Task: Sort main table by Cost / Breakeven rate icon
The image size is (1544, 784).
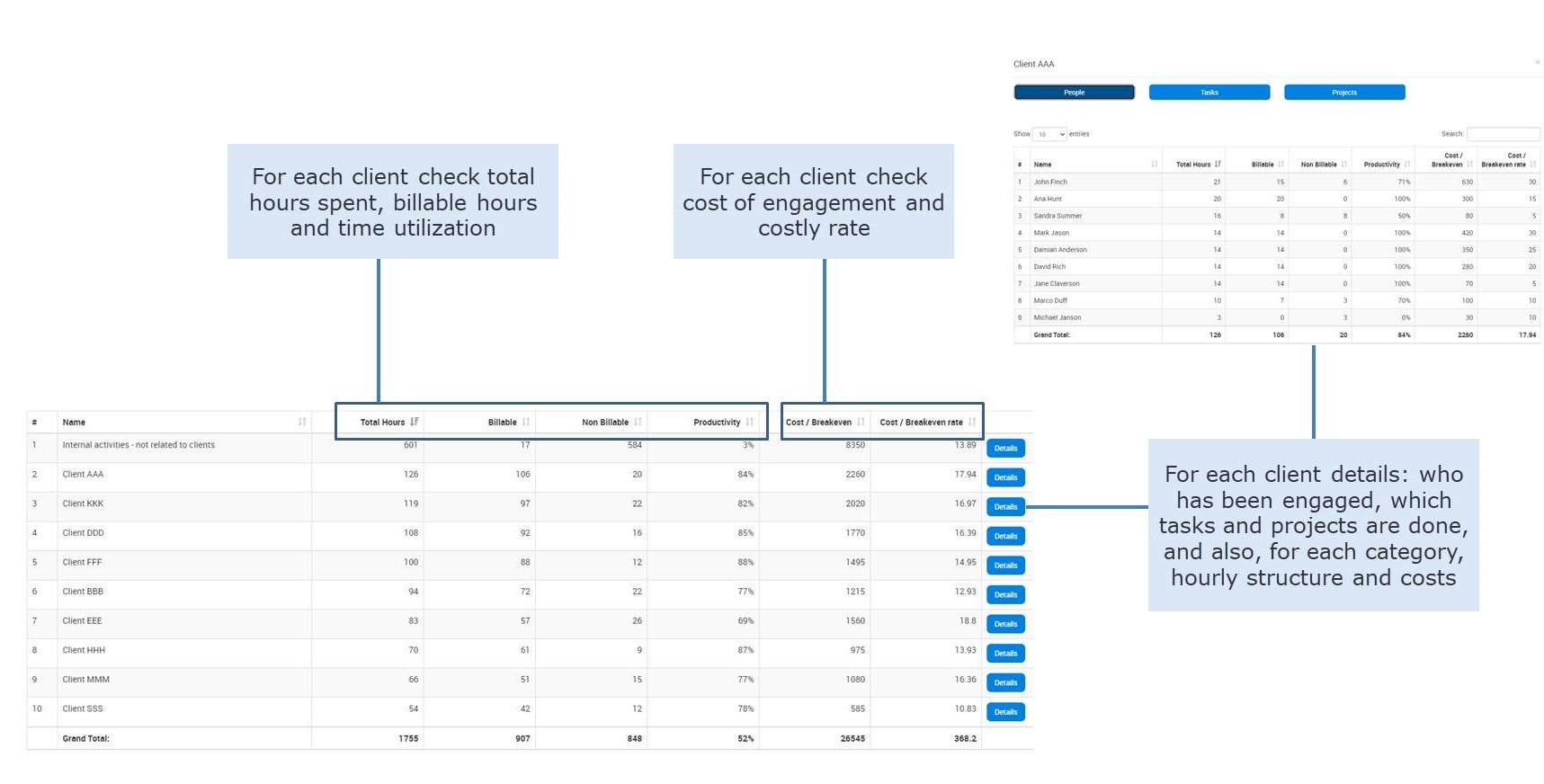Action: 971,422
